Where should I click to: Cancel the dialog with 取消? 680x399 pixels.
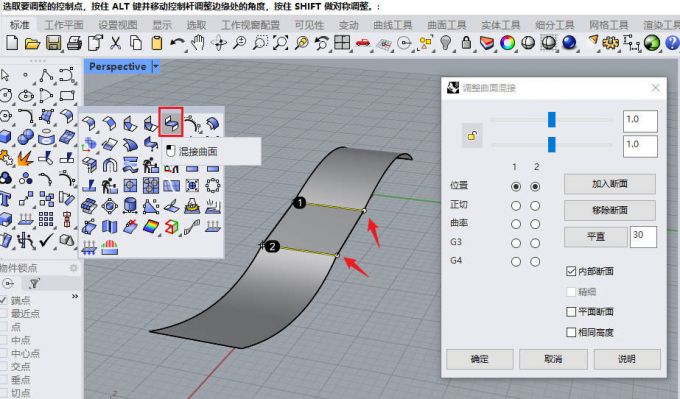point(553,359)
